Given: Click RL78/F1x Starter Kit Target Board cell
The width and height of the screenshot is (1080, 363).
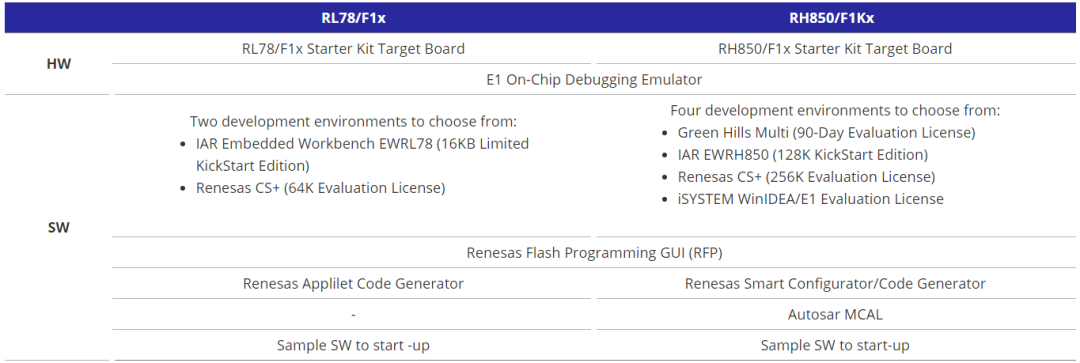Looking at the screenshot, I should click(x=353, y=49).
